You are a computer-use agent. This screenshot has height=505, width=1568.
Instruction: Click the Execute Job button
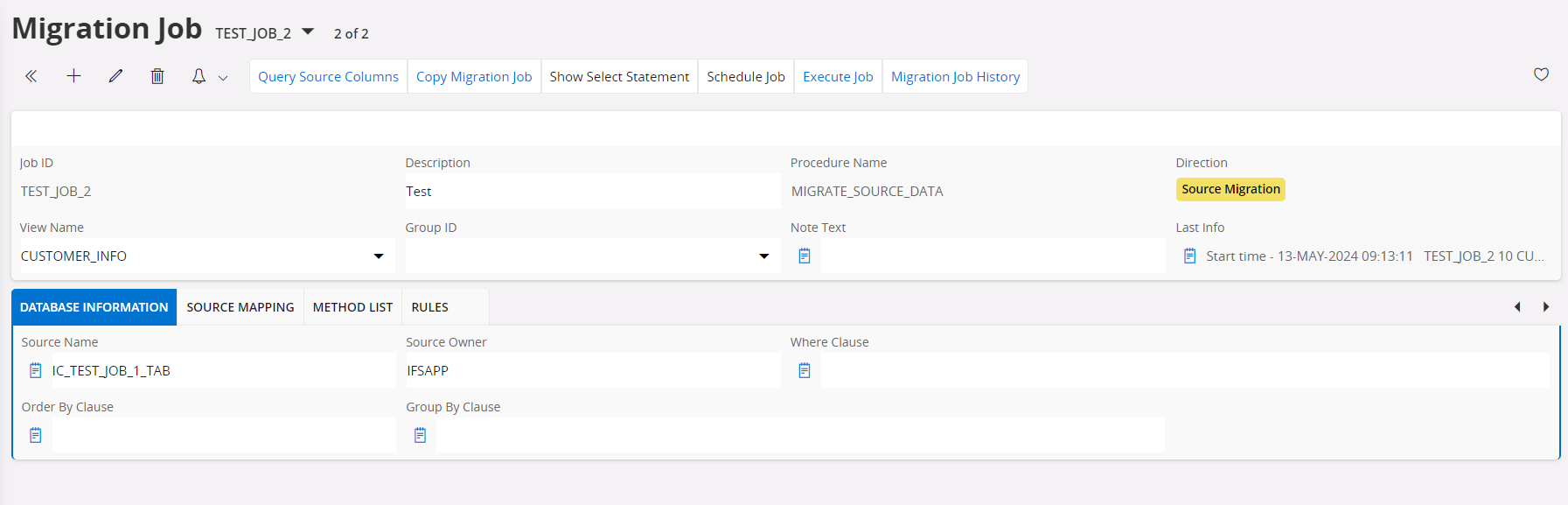(838, 76)
